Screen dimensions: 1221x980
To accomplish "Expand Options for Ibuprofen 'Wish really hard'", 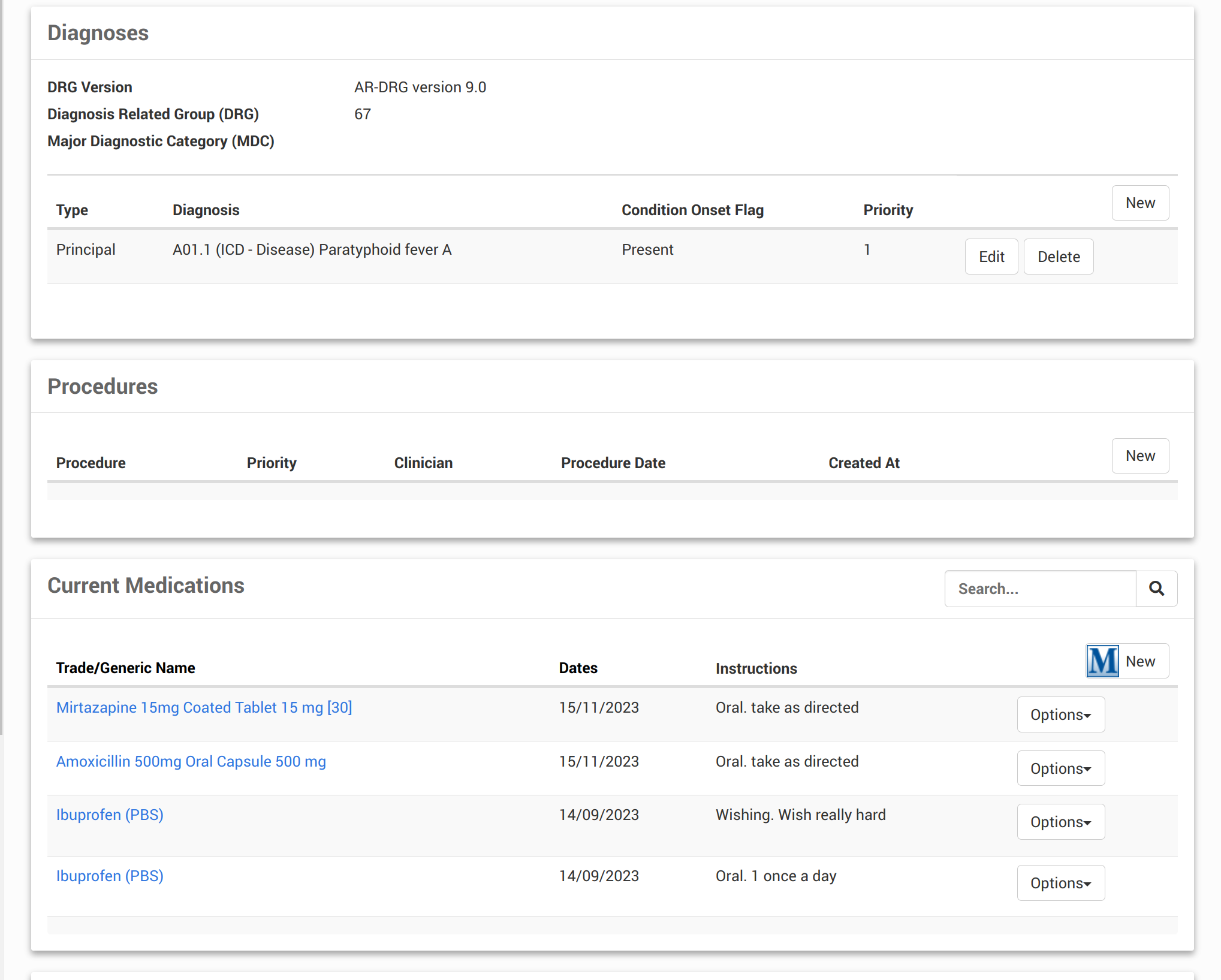I will 1060,822.
